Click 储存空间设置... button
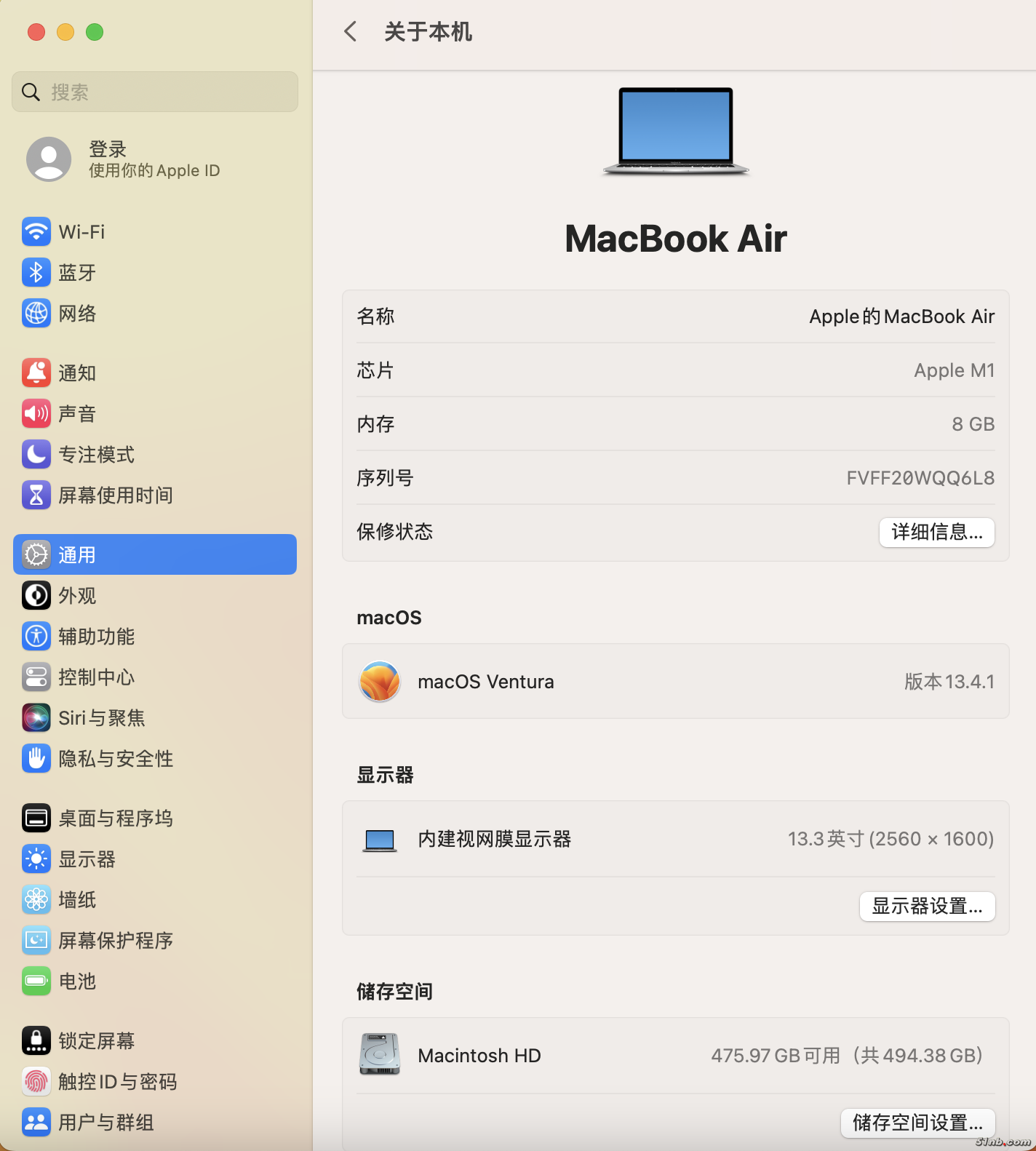The image size is (1036, 1151). pyautogui.click(x=917, y=1123)
